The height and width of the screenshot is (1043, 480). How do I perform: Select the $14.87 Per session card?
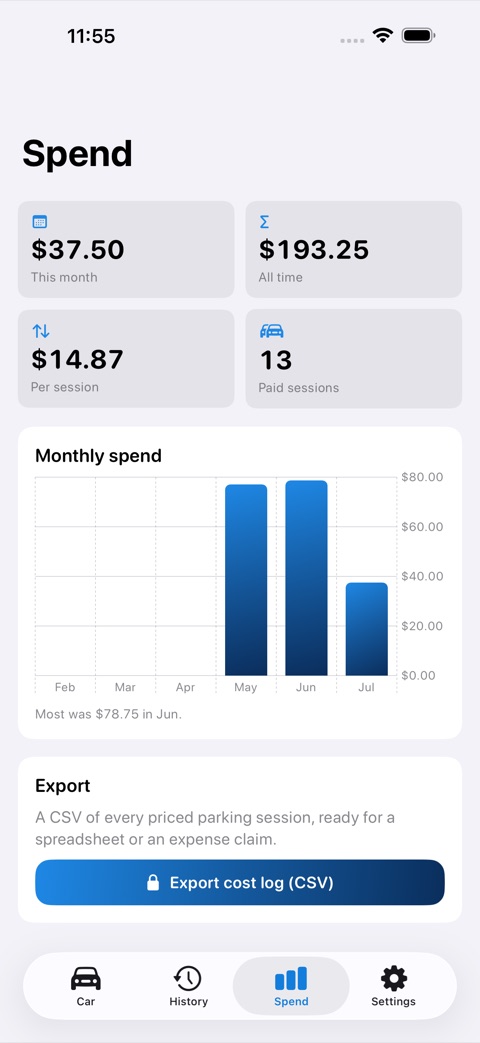click(x=126, y=359)
